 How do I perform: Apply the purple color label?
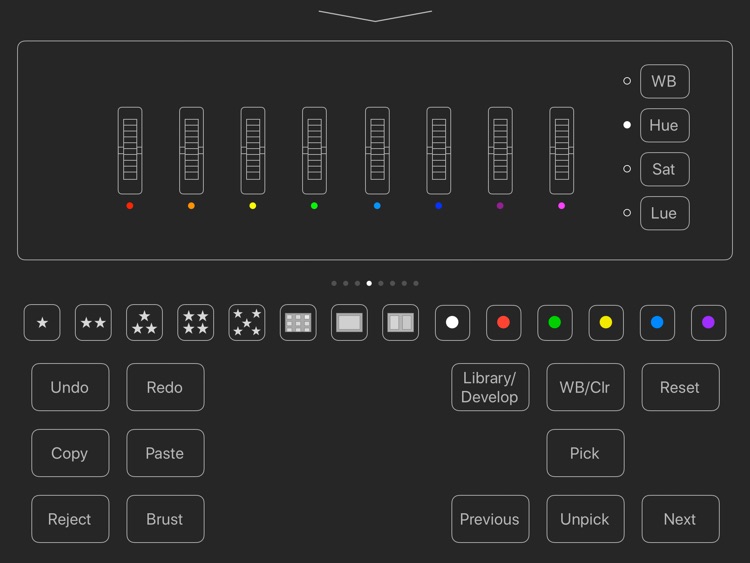[x=708, y=322]
